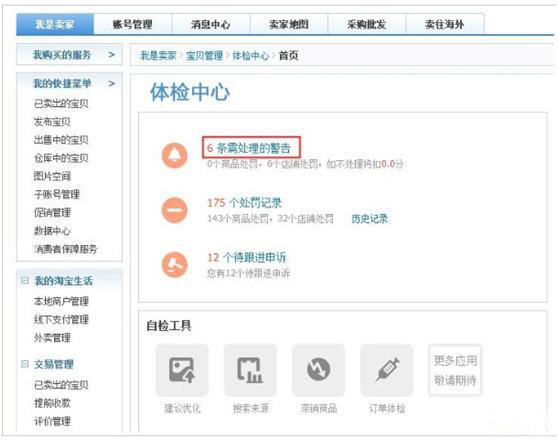
Task: Open 175 个处罚记录 link
Action: tap(244, 203)
